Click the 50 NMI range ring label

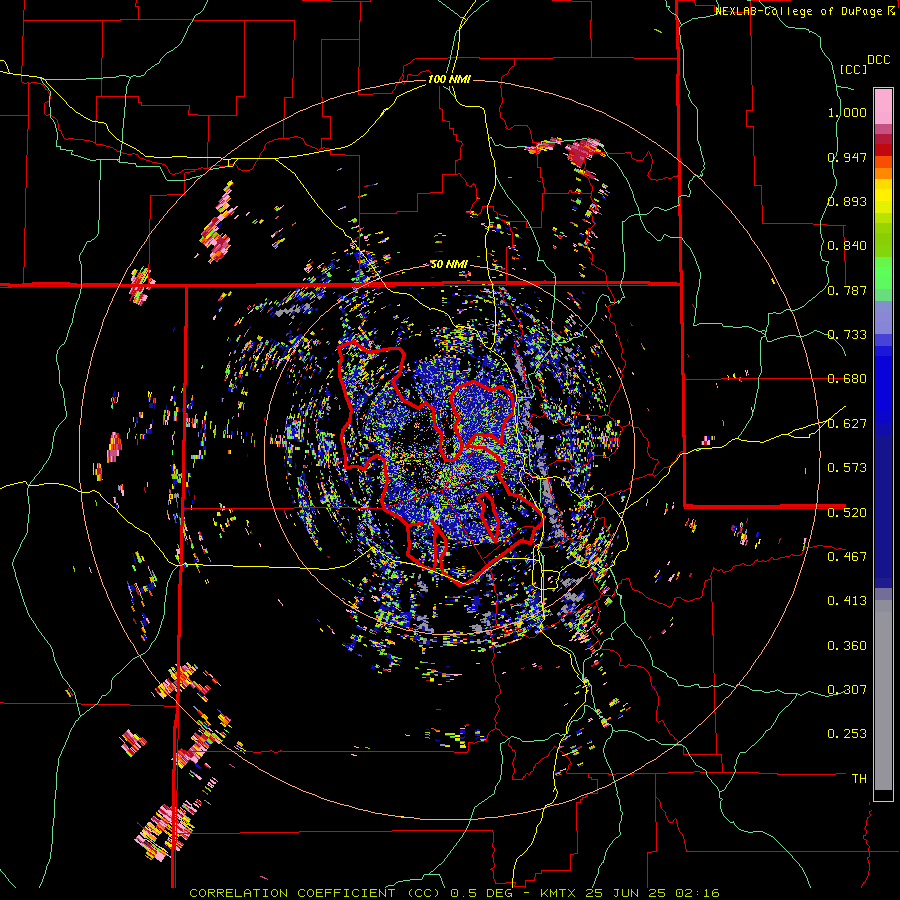pos(449,264)
